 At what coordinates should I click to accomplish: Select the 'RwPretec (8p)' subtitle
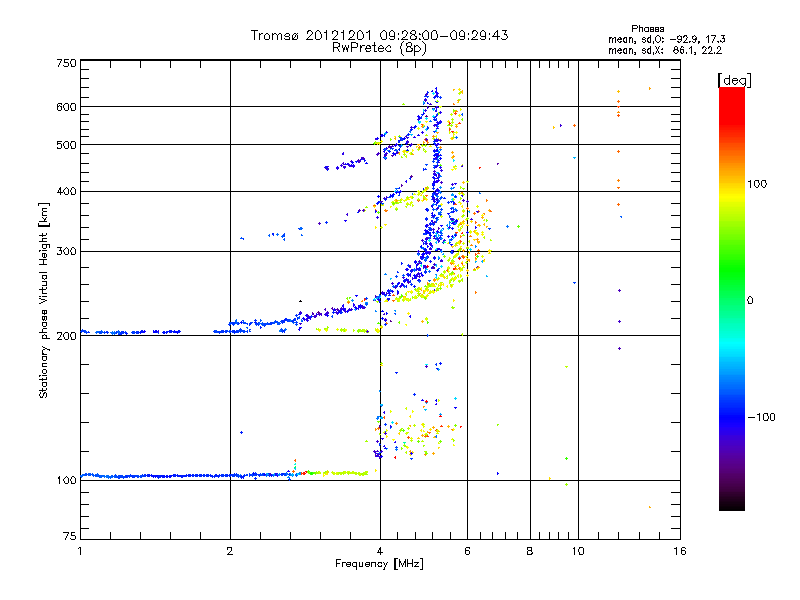click(379, 48)
